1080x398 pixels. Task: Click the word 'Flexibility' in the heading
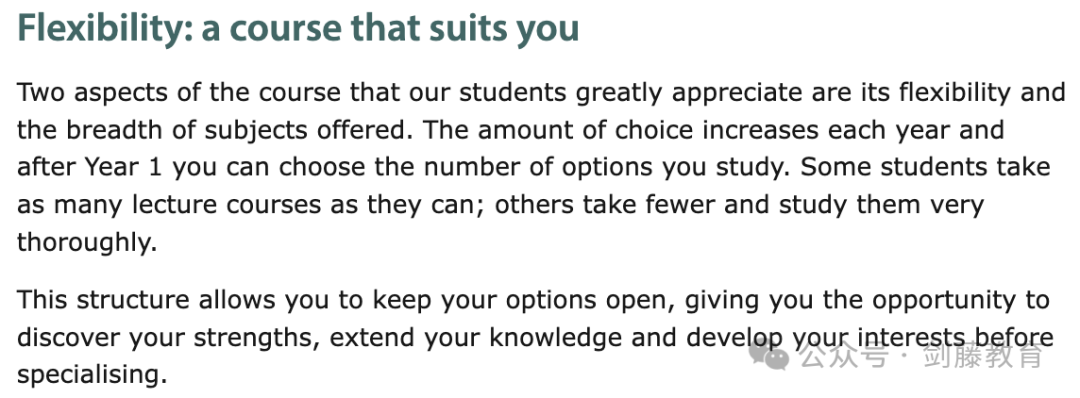click(x=102, y=27)
